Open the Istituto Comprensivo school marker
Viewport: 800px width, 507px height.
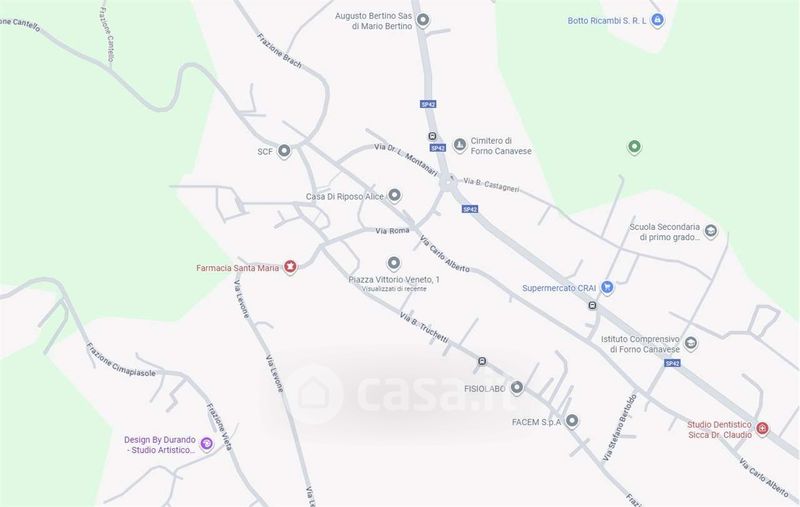pyautogui.click(x=690, y=343)
